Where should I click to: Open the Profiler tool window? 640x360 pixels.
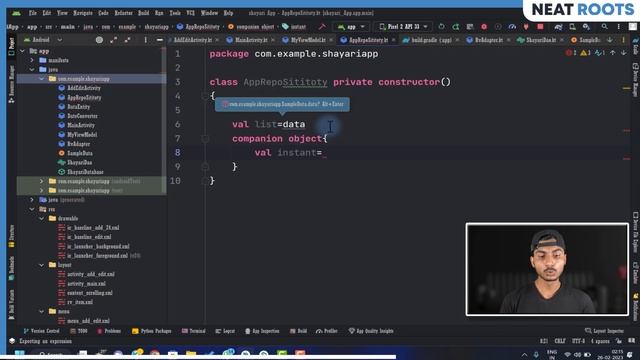pyautogui.click(x=327, y=331)
